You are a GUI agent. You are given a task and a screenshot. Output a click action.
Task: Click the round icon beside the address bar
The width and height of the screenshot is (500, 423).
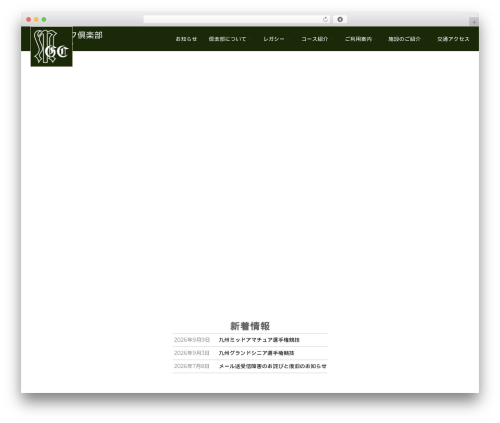tap(340, 20)
